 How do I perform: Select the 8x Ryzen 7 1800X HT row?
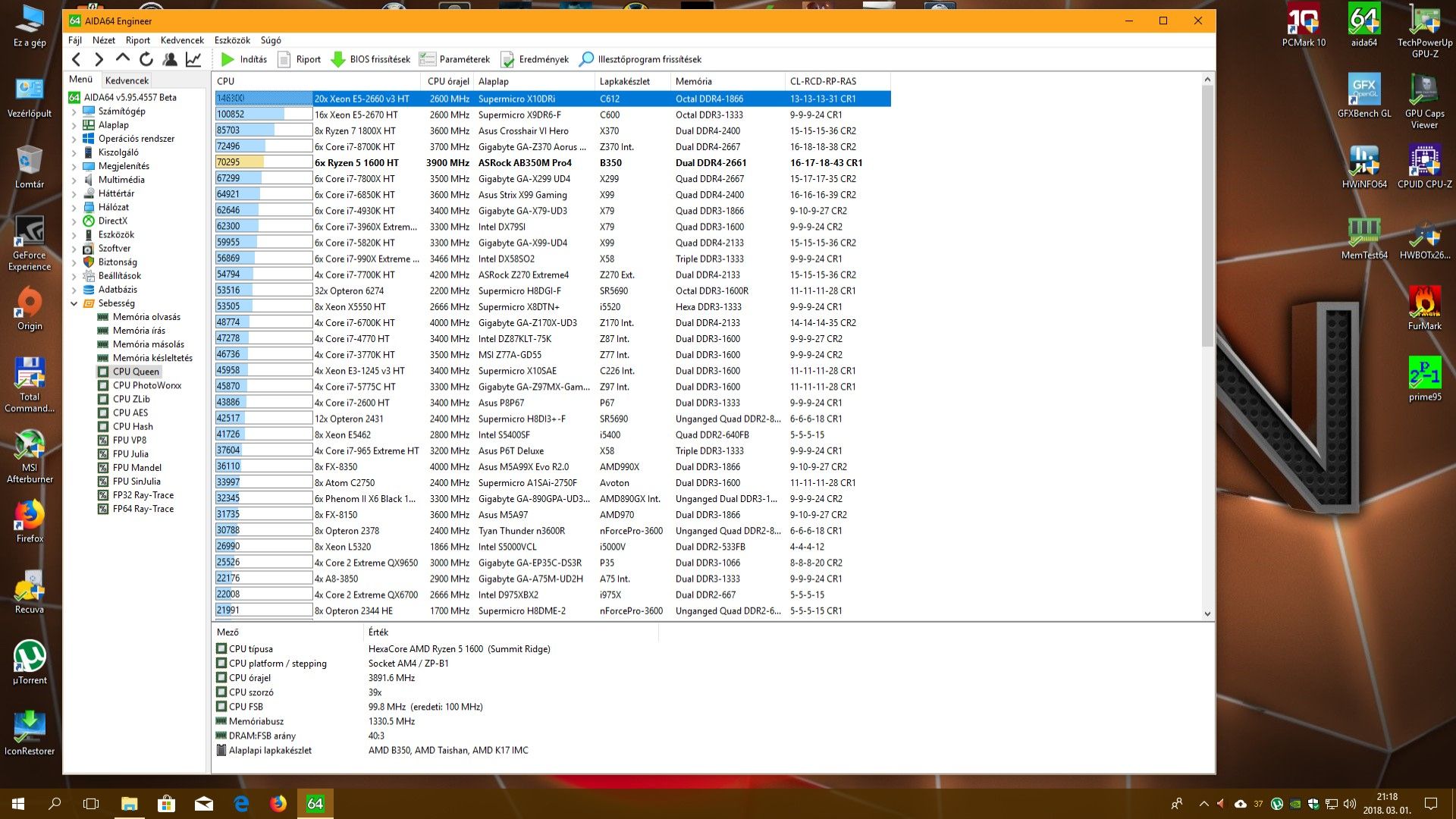tap(552, 130)
